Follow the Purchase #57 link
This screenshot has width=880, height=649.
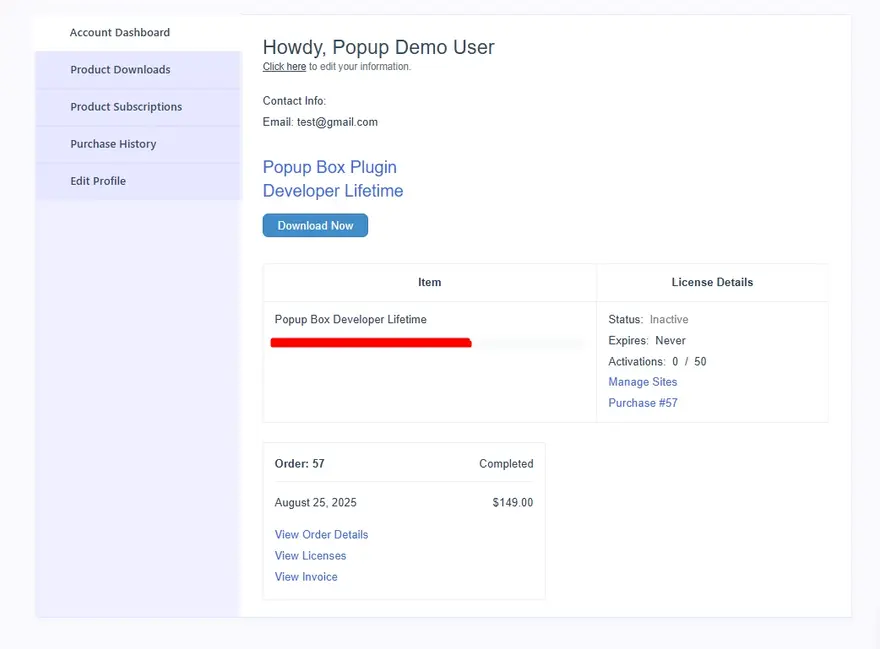[x=642, y=403]
